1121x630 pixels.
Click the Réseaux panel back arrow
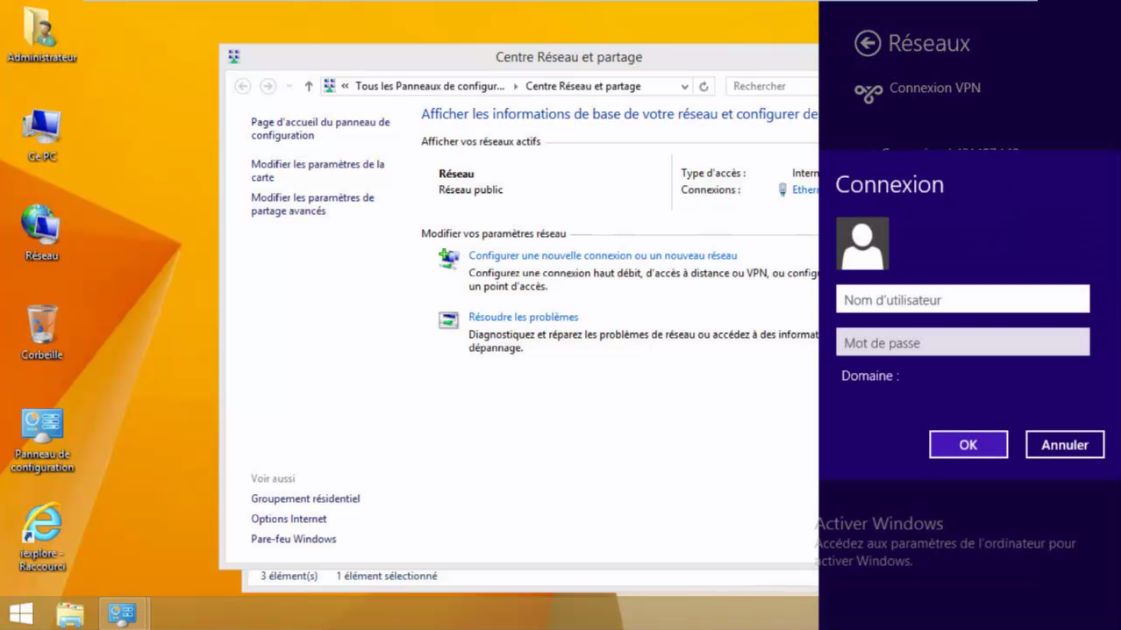[x=867, y=43]
